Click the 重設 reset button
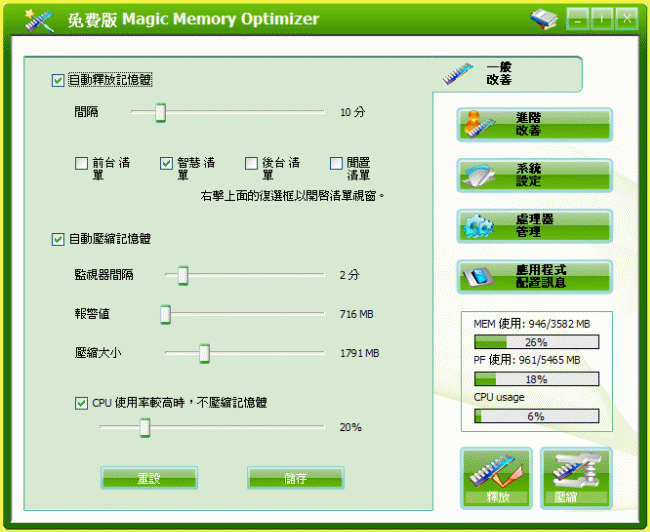Viewport: 650px width, 532px height. [148, 478]
